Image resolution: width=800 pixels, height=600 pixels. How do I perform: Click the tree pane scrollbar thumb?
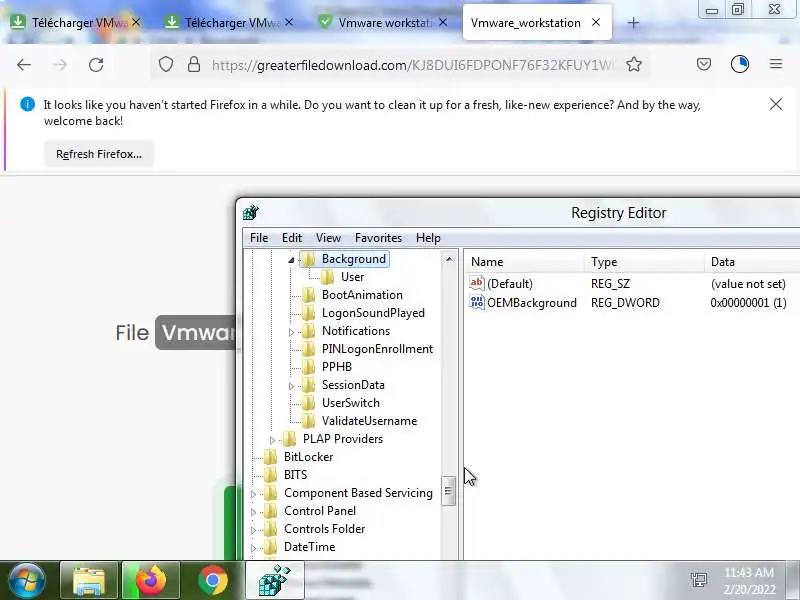click(448, 490)
